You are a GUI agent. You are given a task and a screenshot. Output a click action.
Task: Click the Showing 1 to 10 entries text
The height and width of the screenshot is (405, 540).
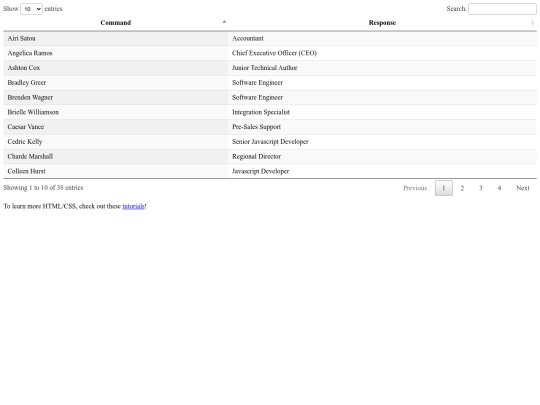click(43, 188)
